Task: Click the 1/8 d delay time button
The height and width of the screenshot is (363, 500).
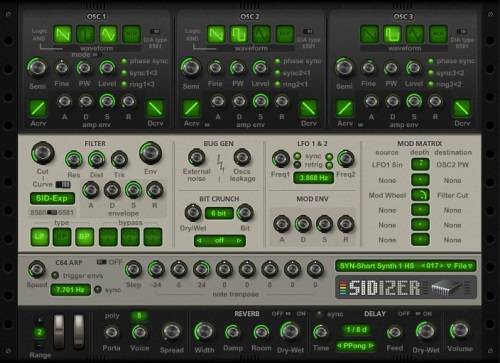Action: (356, 330)
